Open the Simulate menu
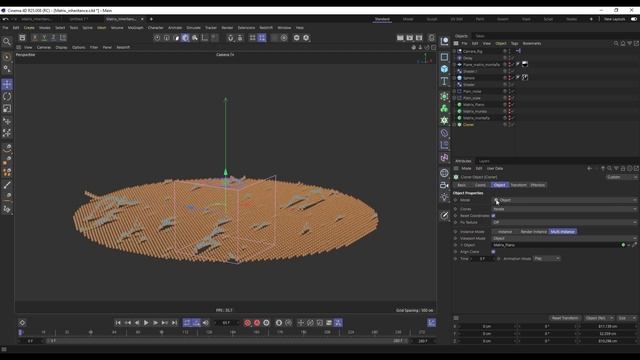The height and width of the screenshot is (360, 640). coord(193,28)
